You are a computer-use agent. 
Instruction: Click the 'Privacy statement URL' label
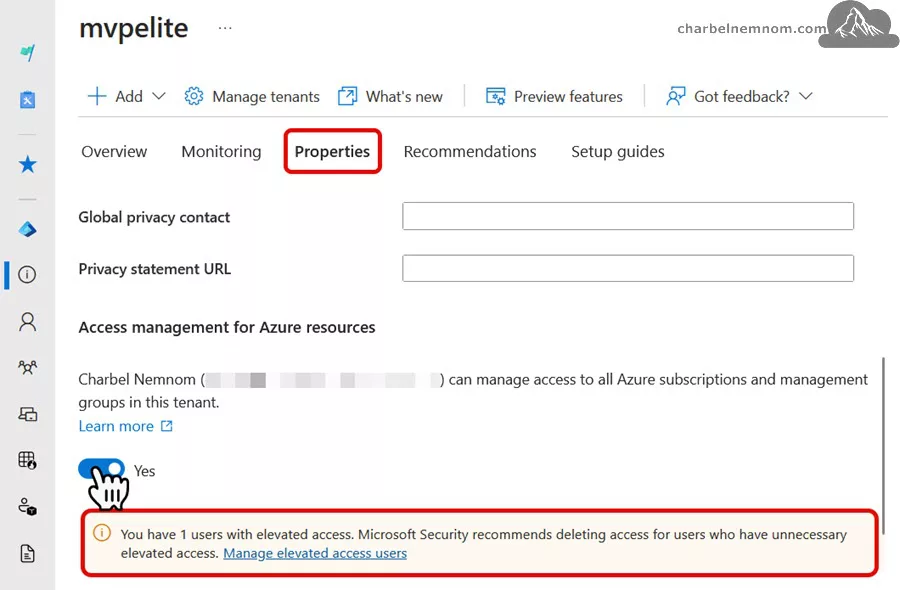point(154,269)
